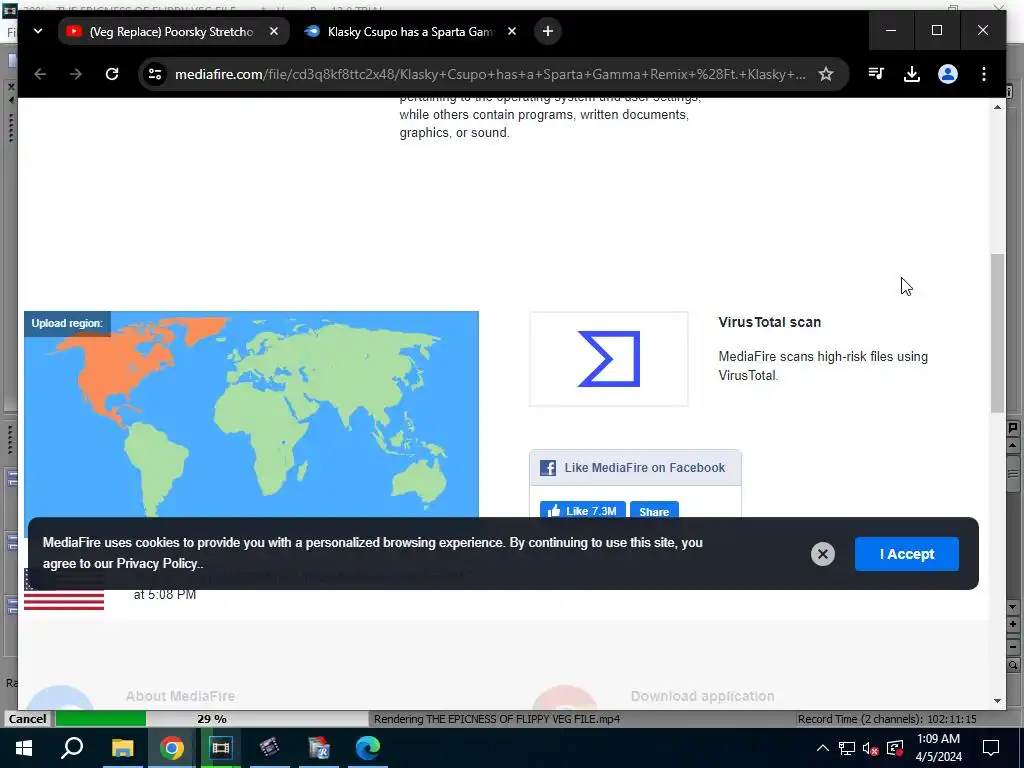Click the Download application heading
This screenshot has height=768, width=1024.
point(703,696)
